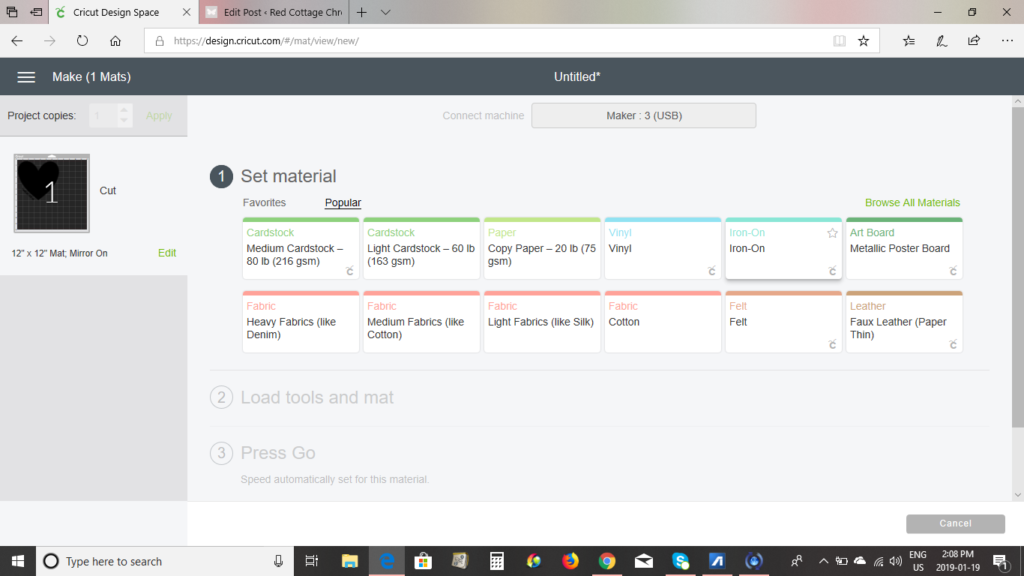Choose Light Cardstock 60 lb material
Image resolution: width=1024 pixels, height=576 pixels.
click(x=421, y=248)
